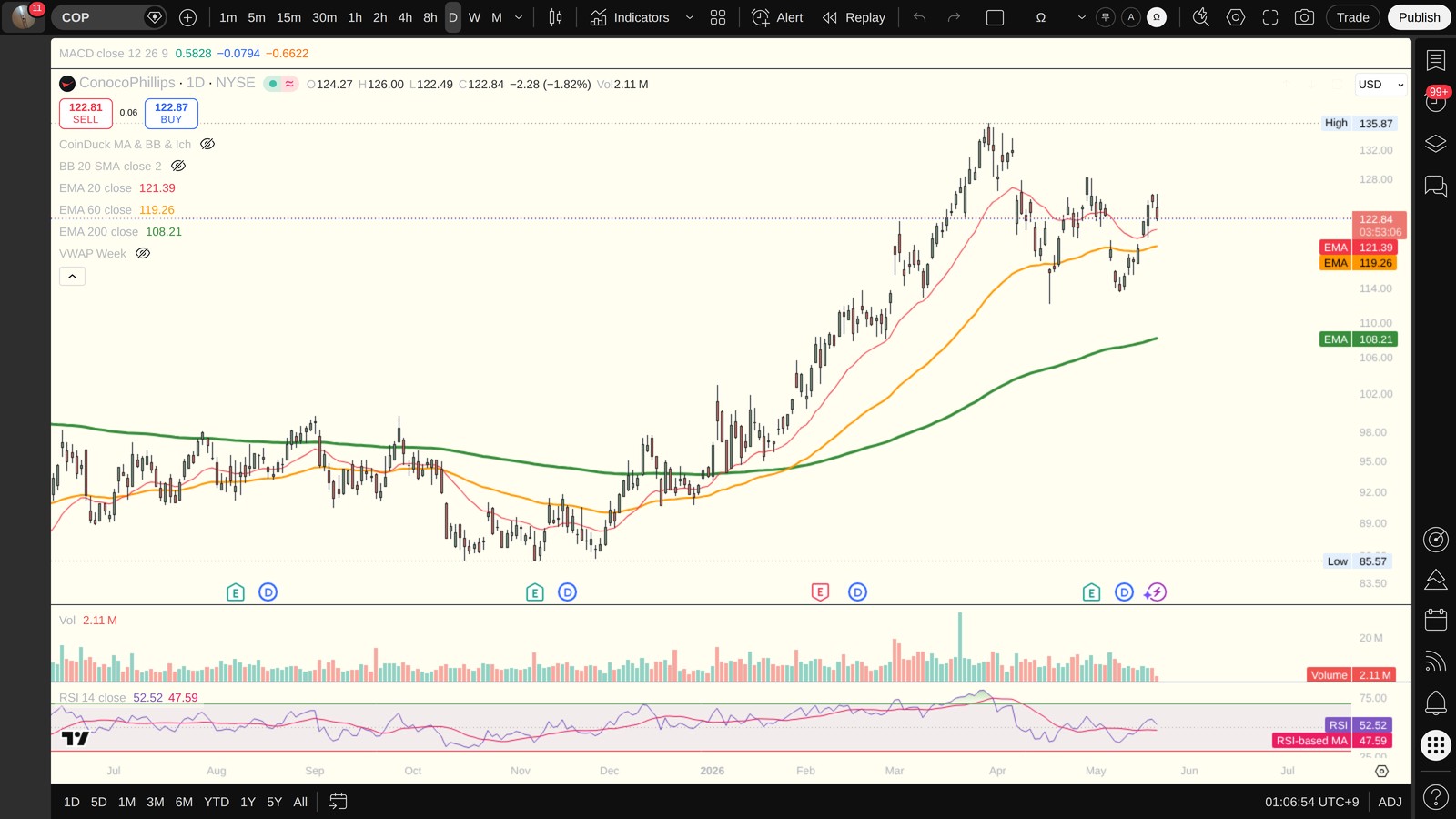Open the Trade panel
This screenshot has height=819, width=1456.
point(1353,17)
